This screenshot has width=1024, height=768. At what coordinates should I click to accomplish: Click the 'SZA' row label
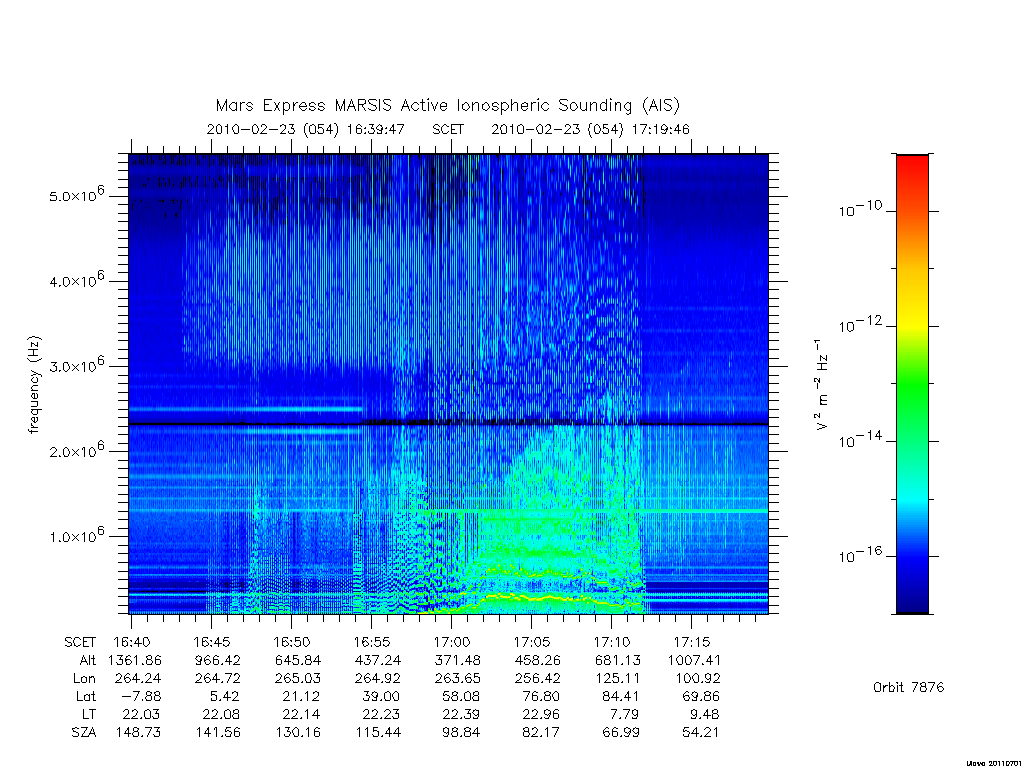click(x=84, y=733)
